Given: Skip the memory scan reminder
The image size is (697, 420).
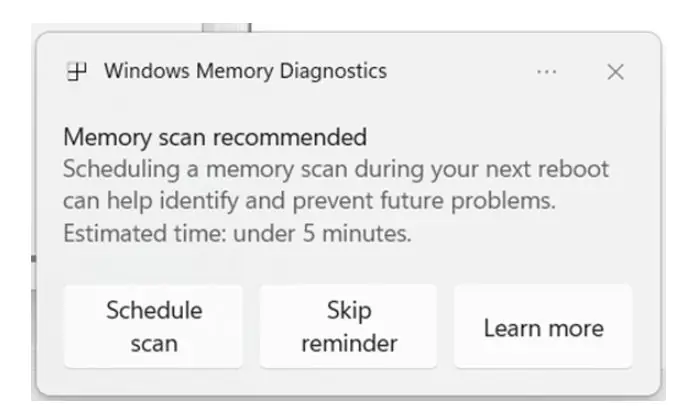Looking at the screenshot, I should tap(348, 327).
